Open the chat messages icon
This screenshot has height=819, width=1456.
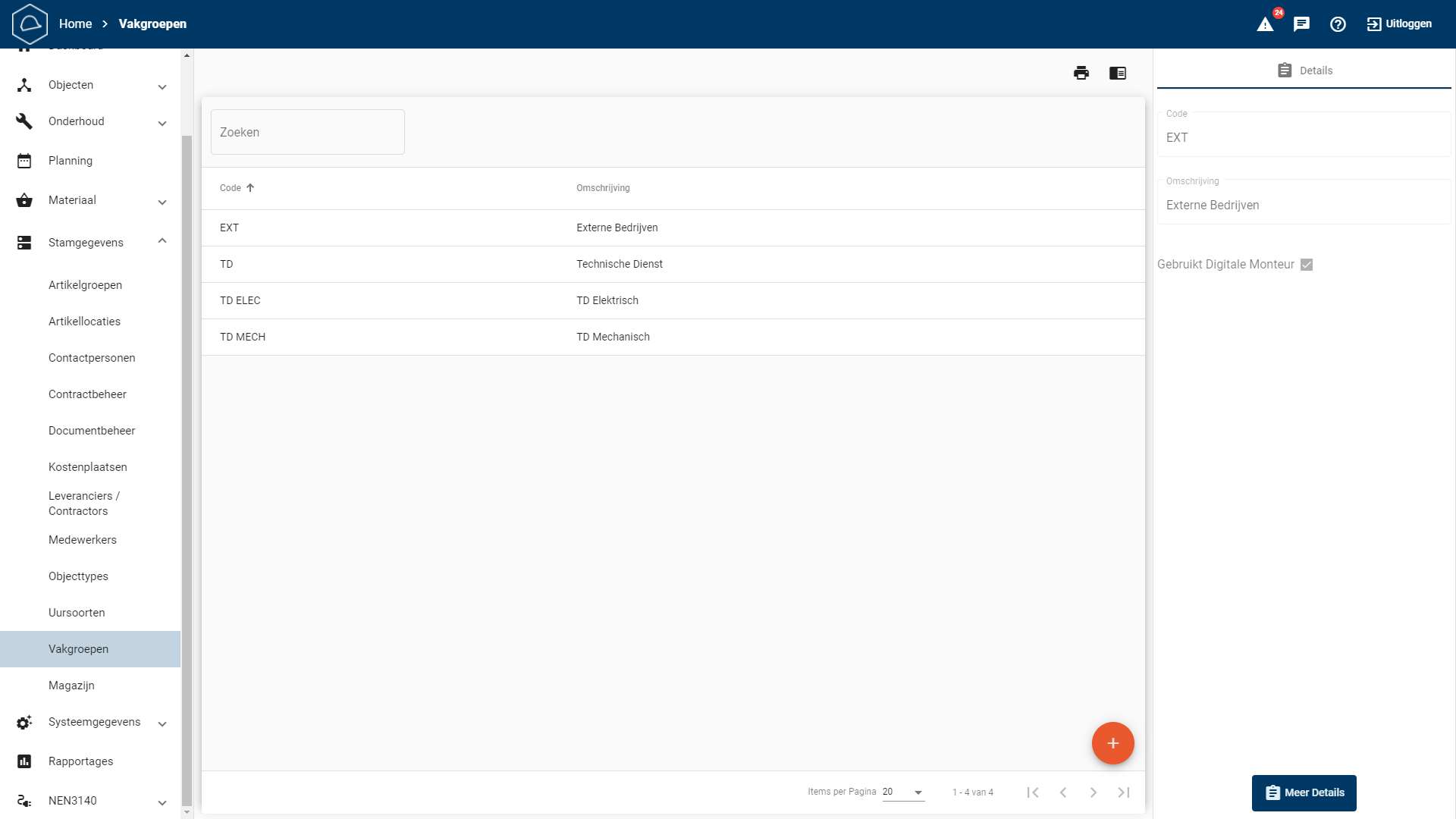[x=1301, y=24]
